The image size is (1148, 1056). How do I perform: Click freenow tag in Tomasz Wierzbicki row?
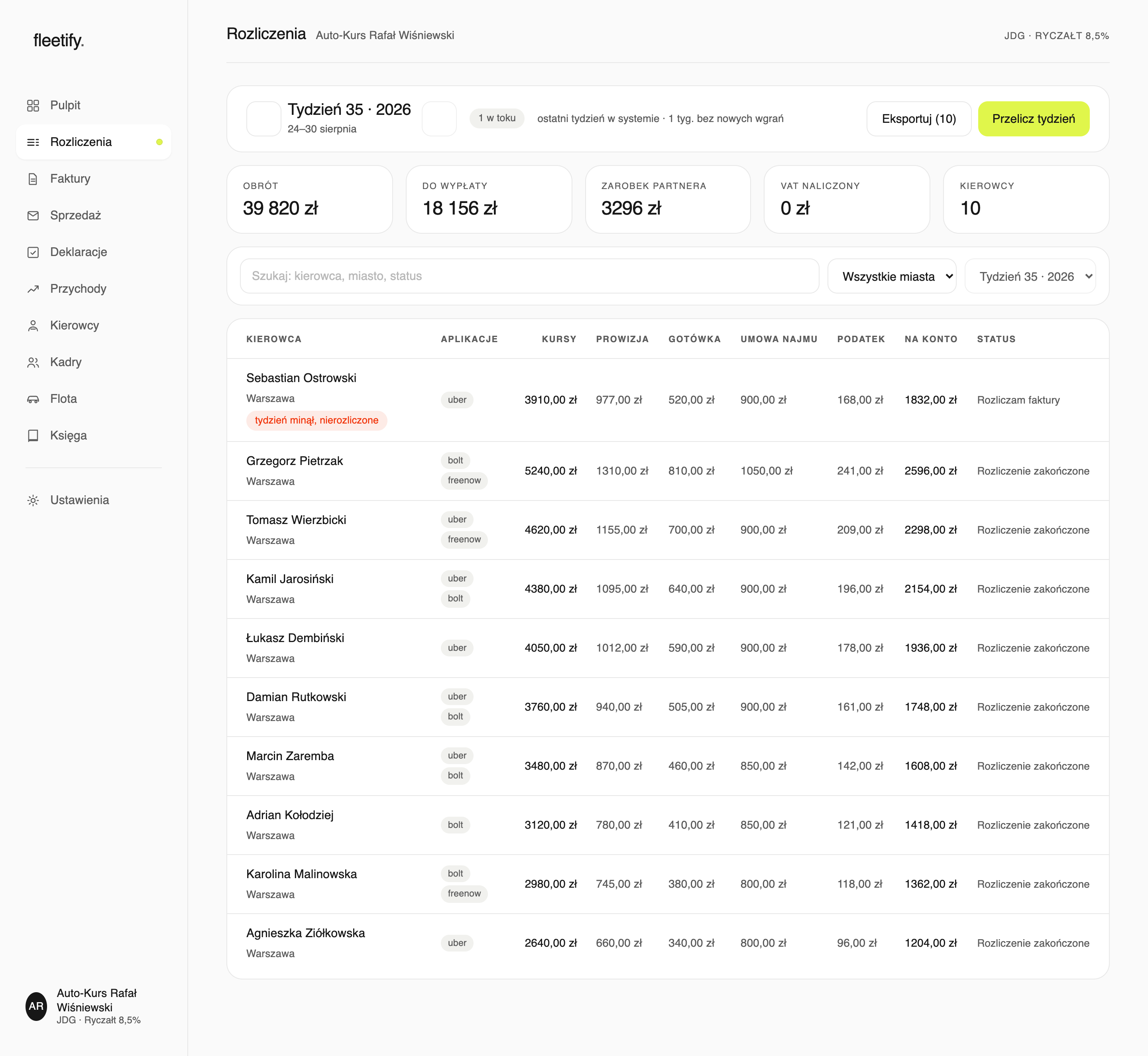pyautogui.click(x=464, y=540)
